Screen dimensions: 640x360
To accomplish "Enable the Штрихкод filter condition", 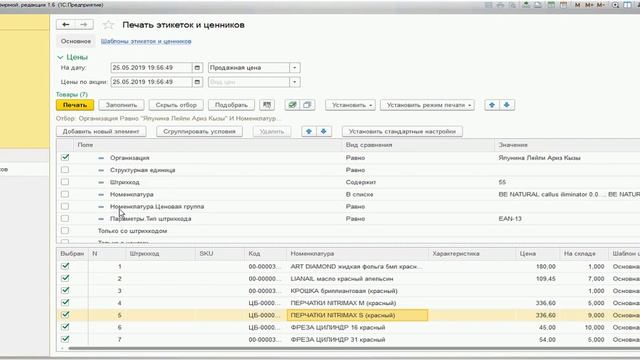I will pyautogui.click(x=65, y=182).
